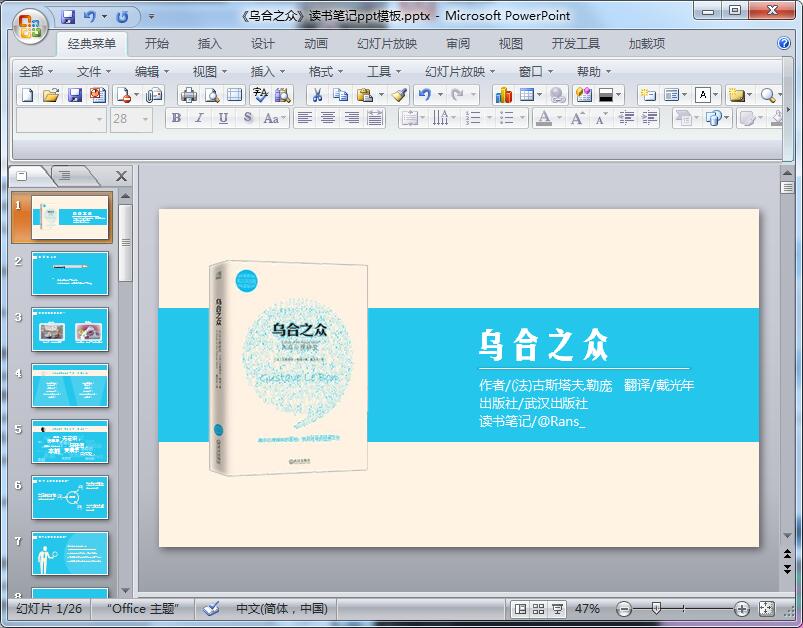Click the Align Left icon
The image size is (803, 628).
coord(305,119)
